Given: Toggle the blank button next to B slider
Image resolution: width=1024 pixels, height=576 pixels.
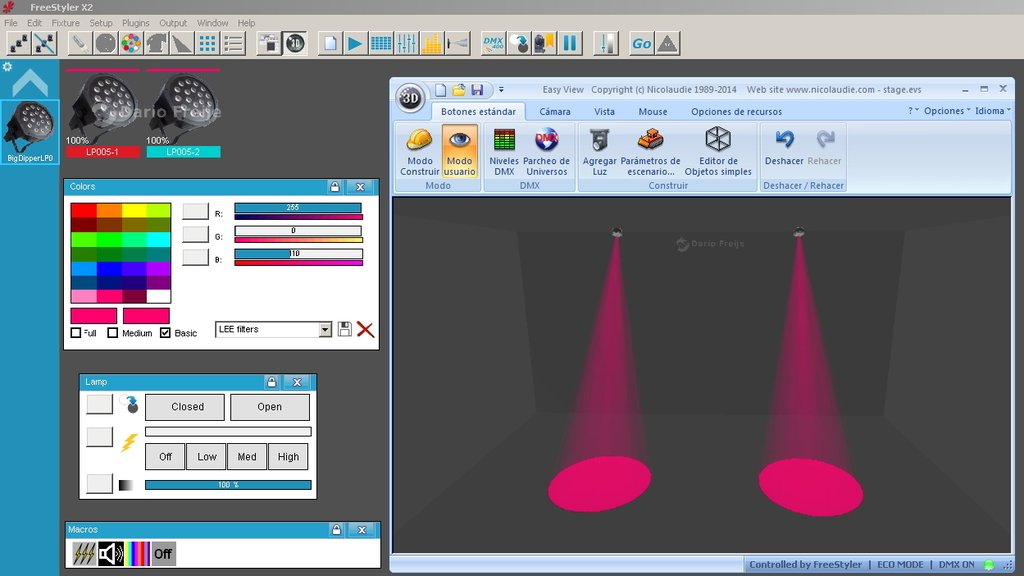Looking at the screenshot, I should point(195,257).
